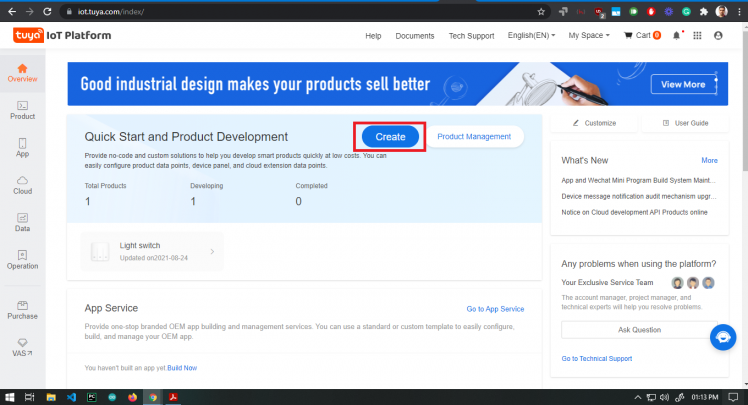The width and height of the screenshot is (748, 405).
Task: Open the App sidebar section
Action: coord(22,148)
